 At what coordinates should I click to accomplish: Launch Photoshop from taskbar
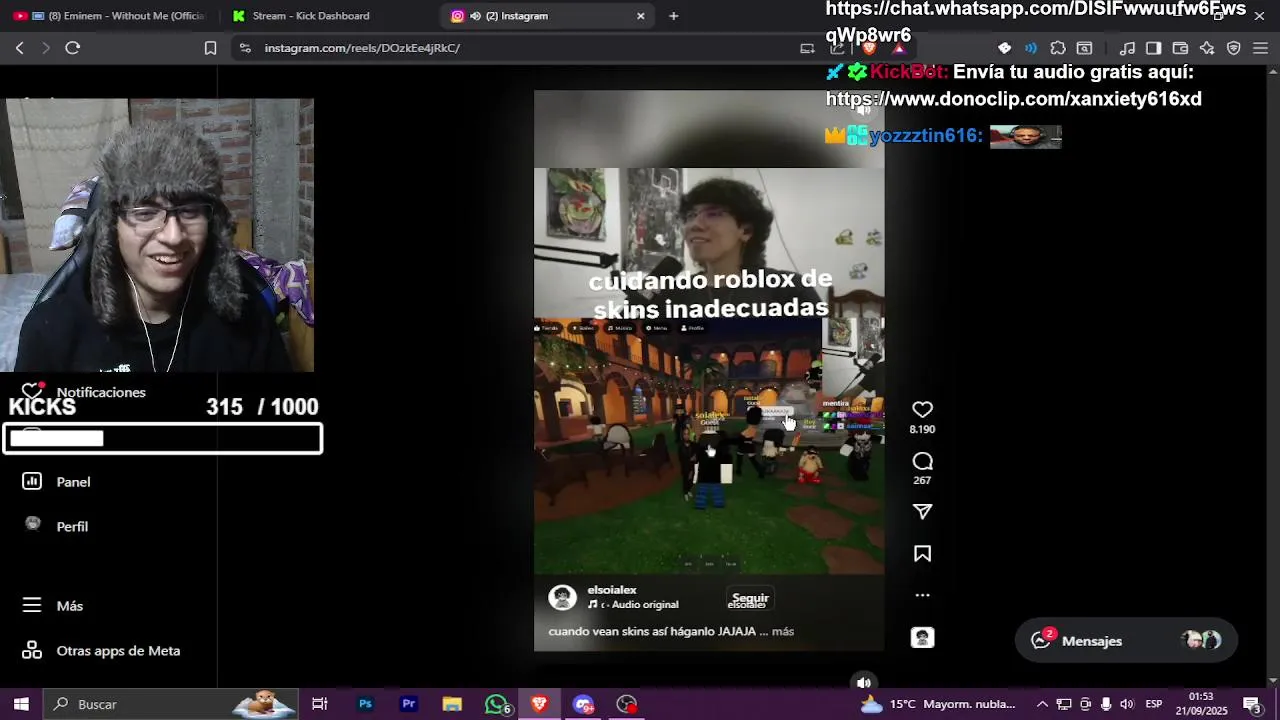[365, 704]
